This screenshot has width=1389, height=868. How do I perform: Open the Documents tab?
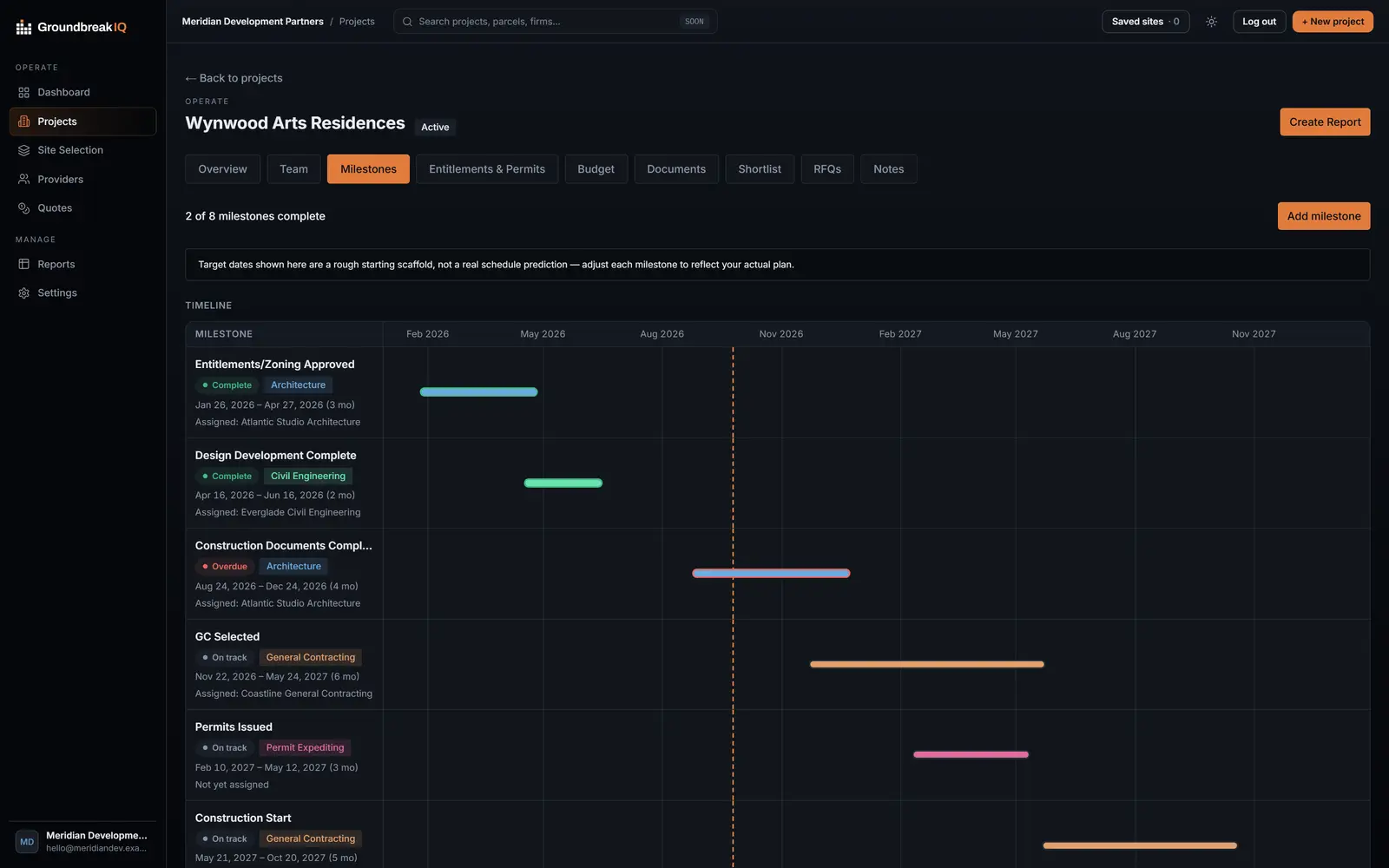pos(676,169)
